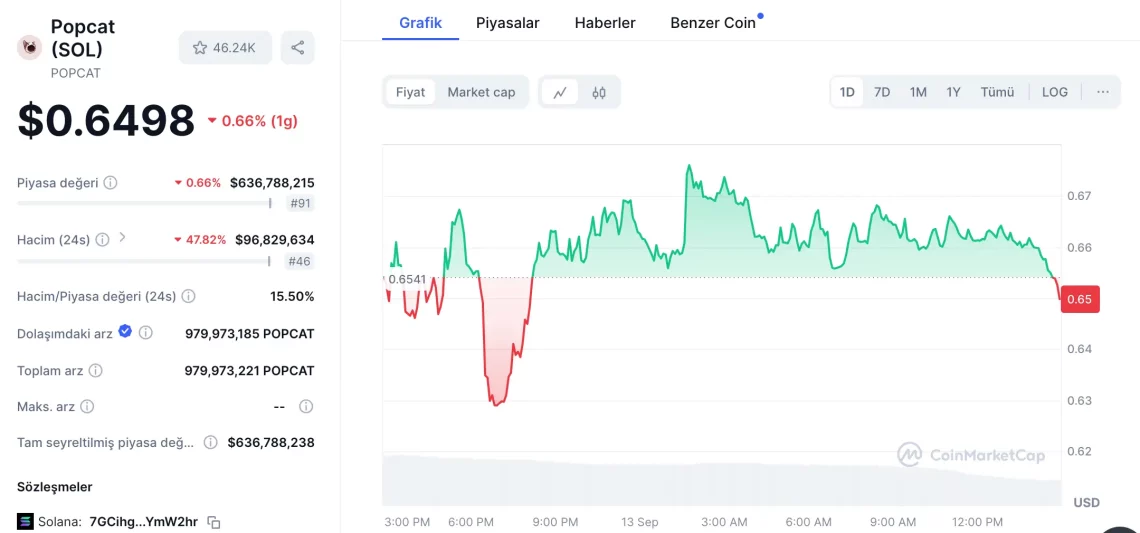
Task: Click the Solana contract address 7GCihg...YmW2hr
Action: (143, 521)
